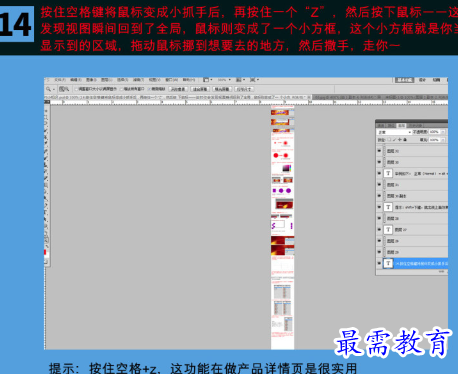
Task: Open the 文件 menu
Action: coord(59,80)
